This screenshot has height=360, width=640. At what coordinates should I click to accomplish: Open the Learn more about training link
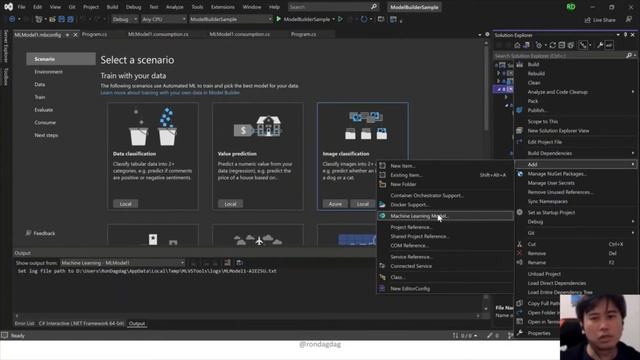170,93
